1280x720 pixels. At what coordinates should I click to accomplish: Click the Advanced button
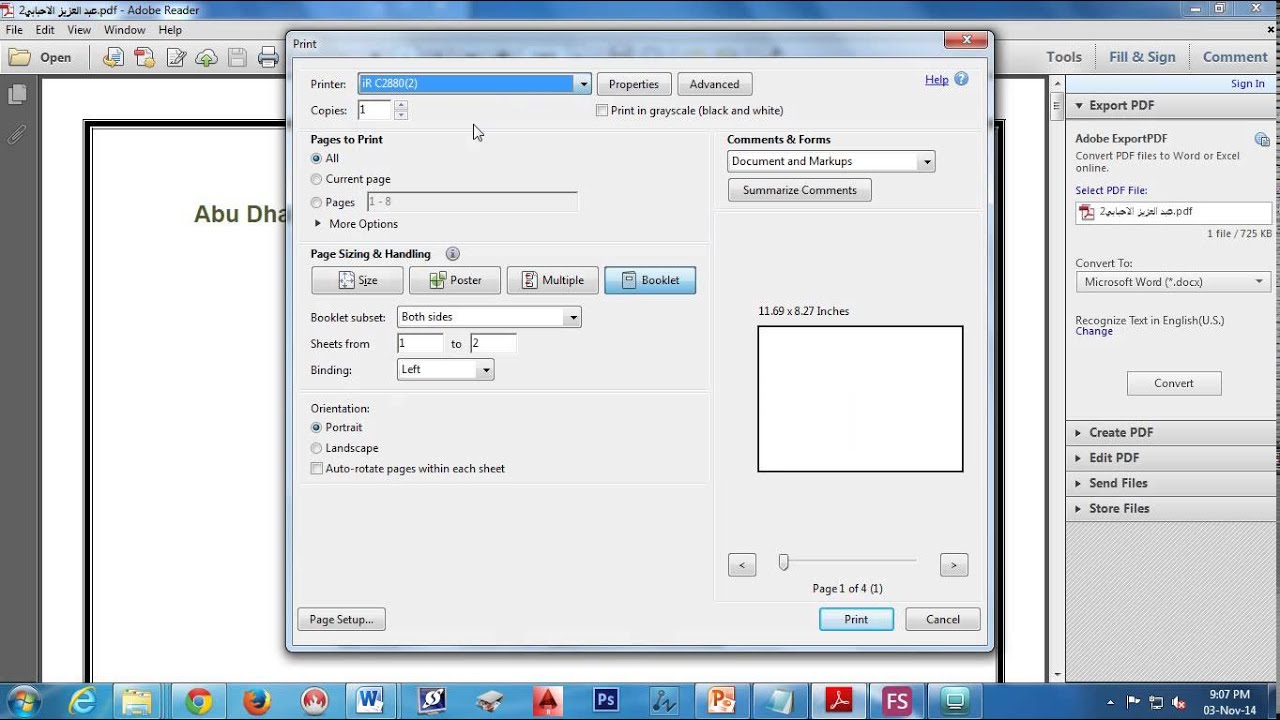coord(714,84)
